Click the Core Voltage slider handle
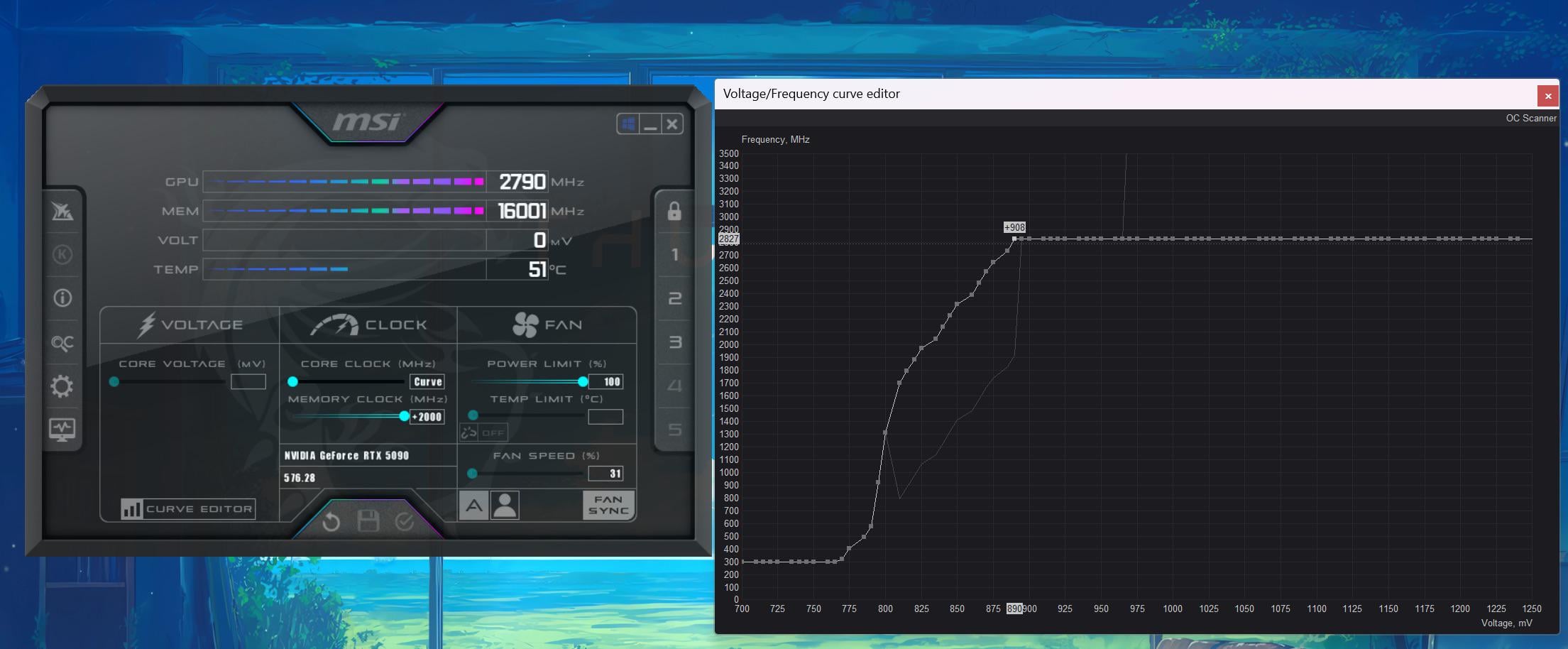The image size is (1568, 649). pos(114,382)
